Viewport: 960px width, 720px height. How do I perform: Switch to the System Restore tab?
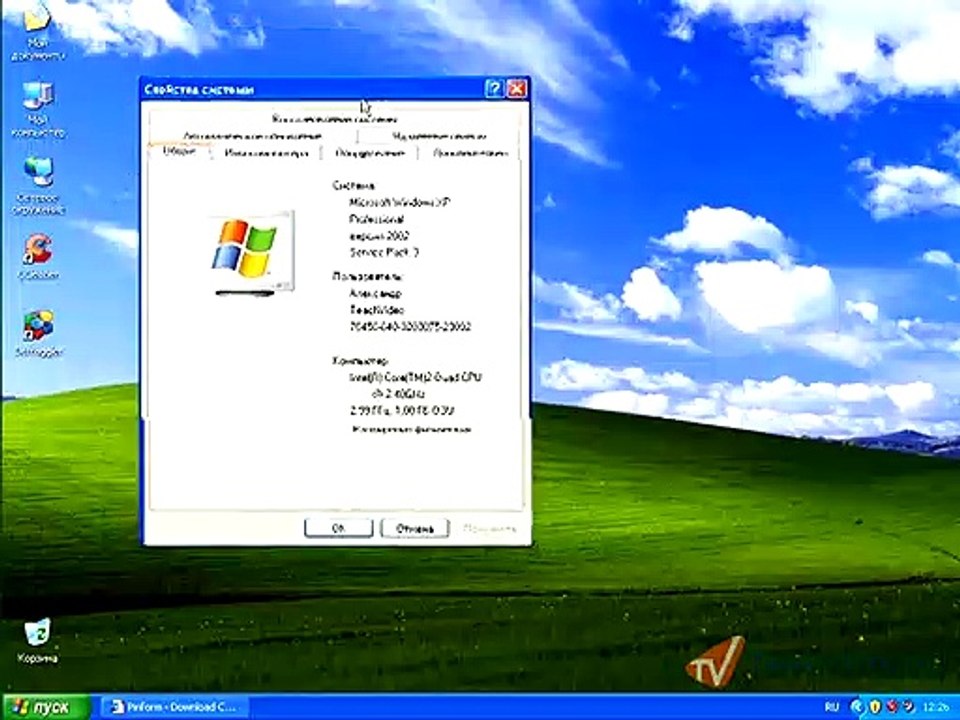334,119
